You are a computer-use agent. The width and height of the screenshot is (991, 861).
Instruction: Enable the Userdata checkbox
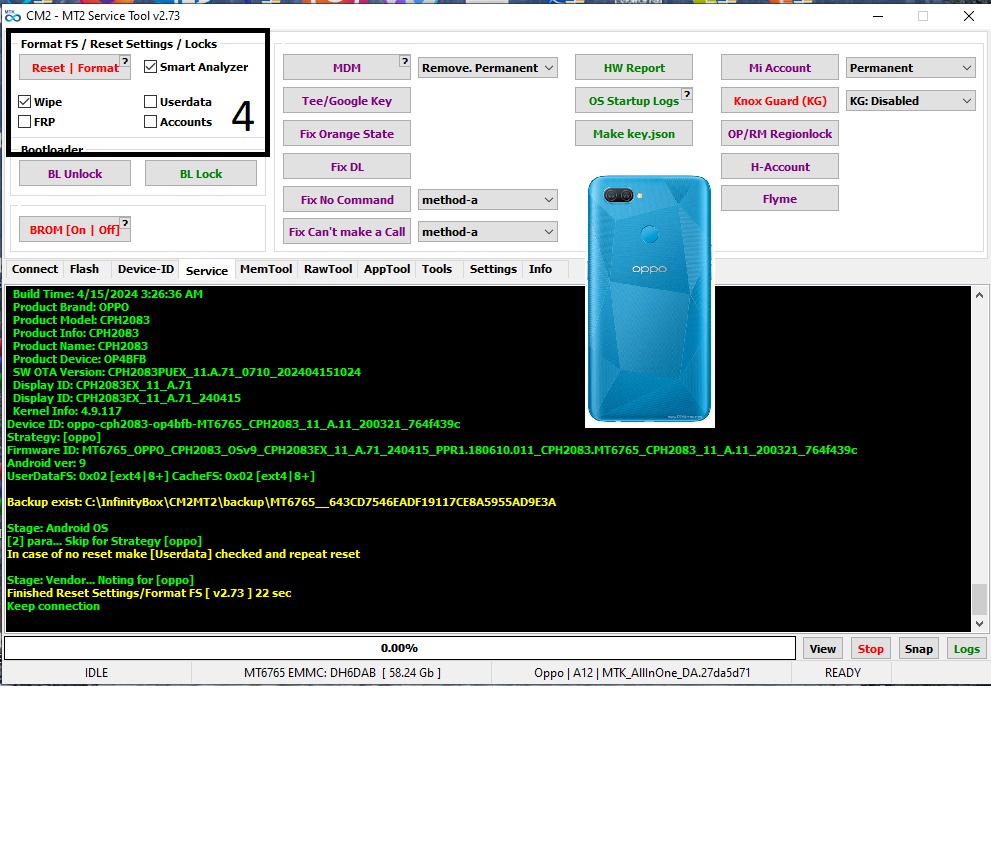150,101
